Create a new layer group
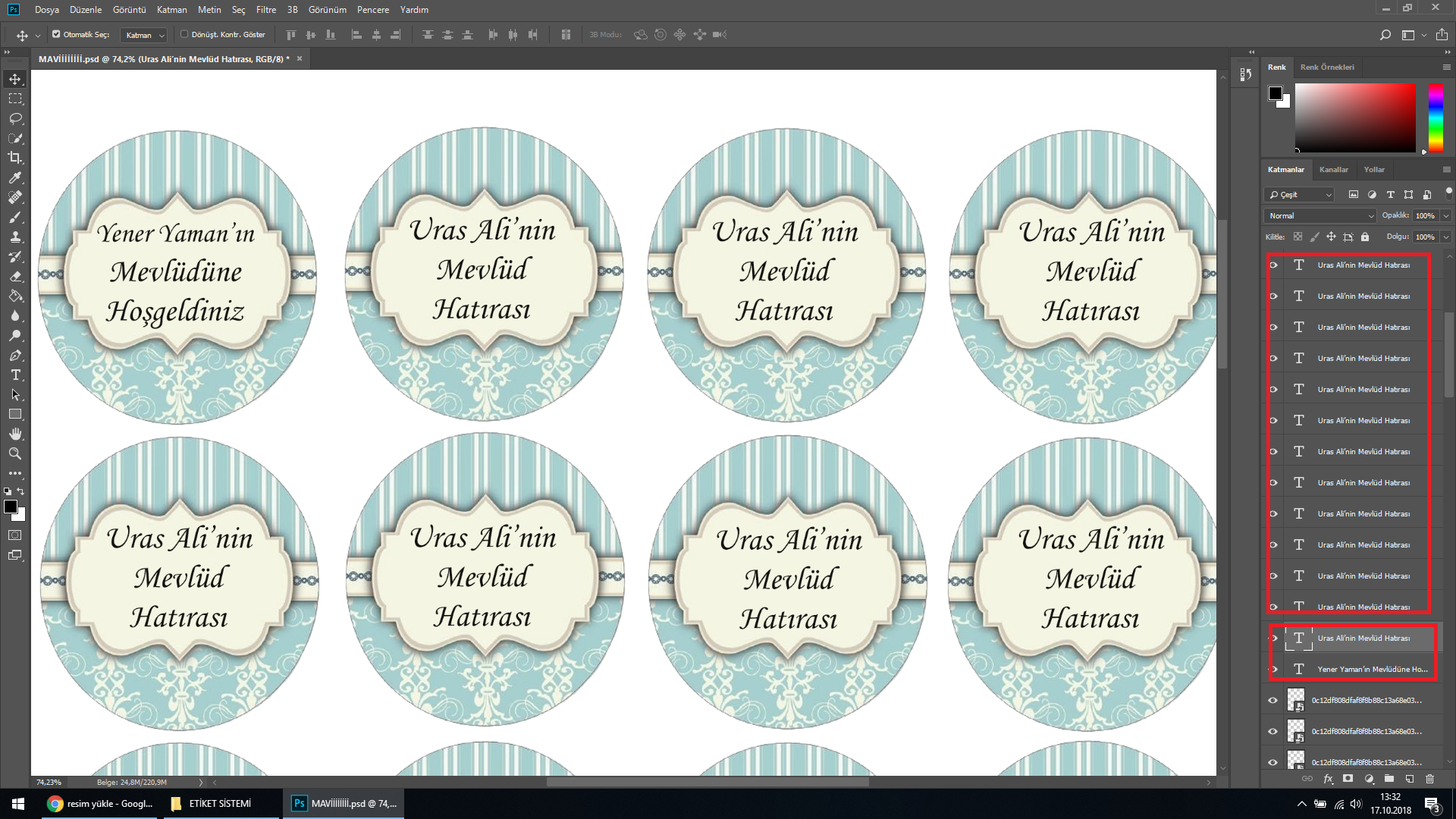The height and width of the screenshot is (819, 1456). point(1389,779)
